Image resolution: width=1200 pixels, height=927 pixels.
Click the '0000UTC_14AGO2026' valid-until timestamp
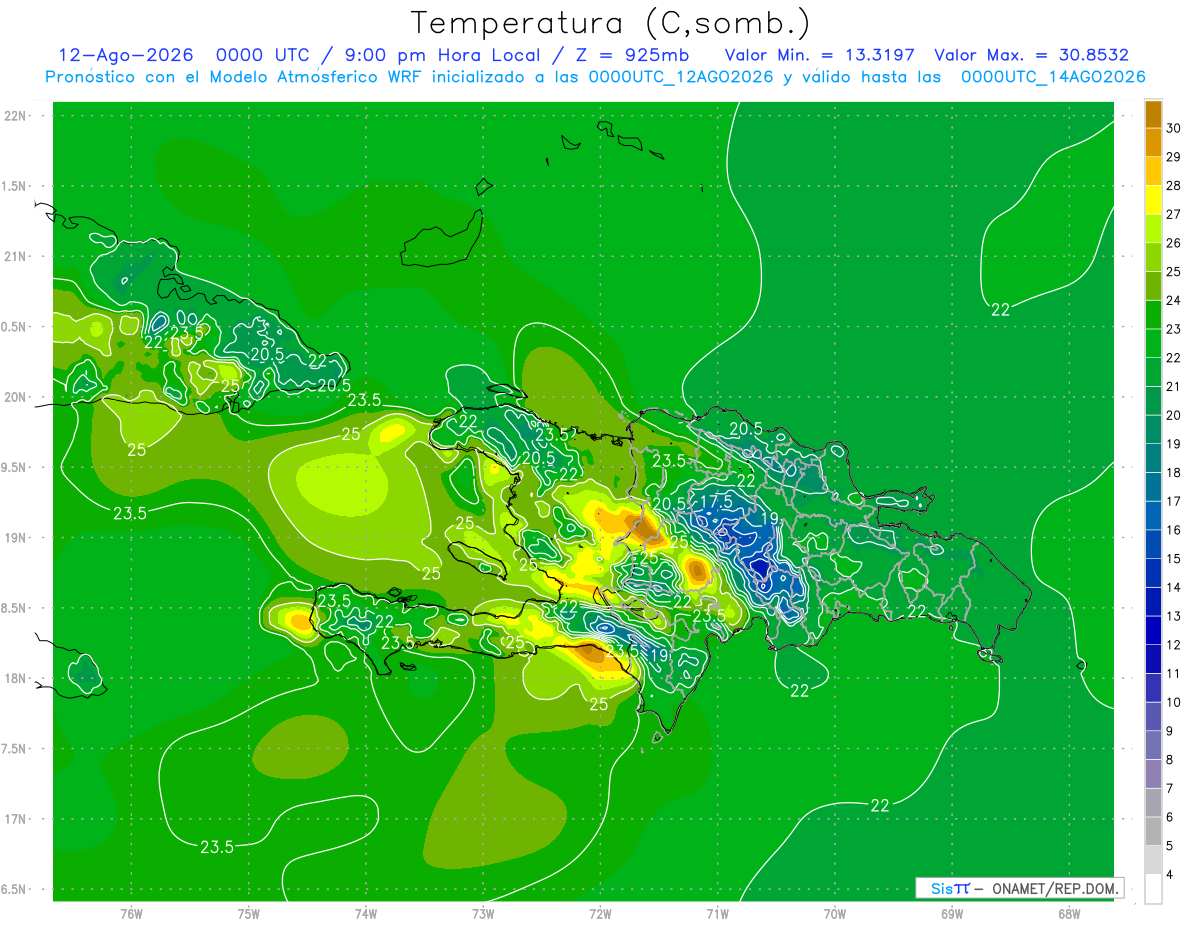1053,77
